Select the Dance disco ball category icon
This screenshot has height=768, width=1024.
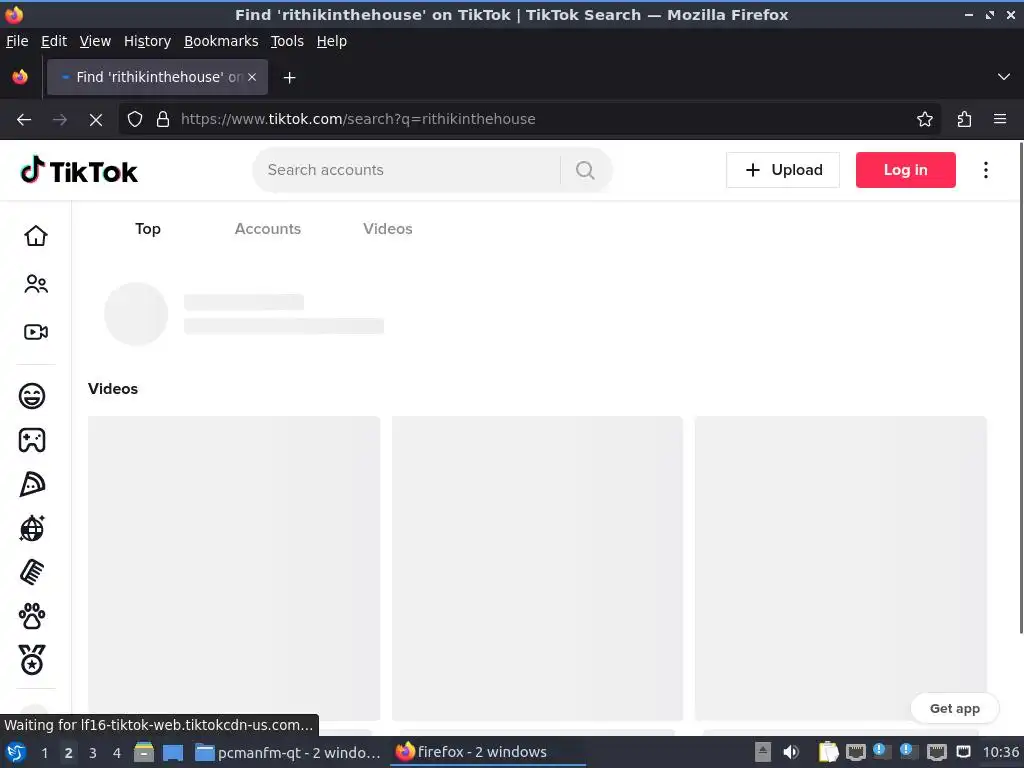32,528
